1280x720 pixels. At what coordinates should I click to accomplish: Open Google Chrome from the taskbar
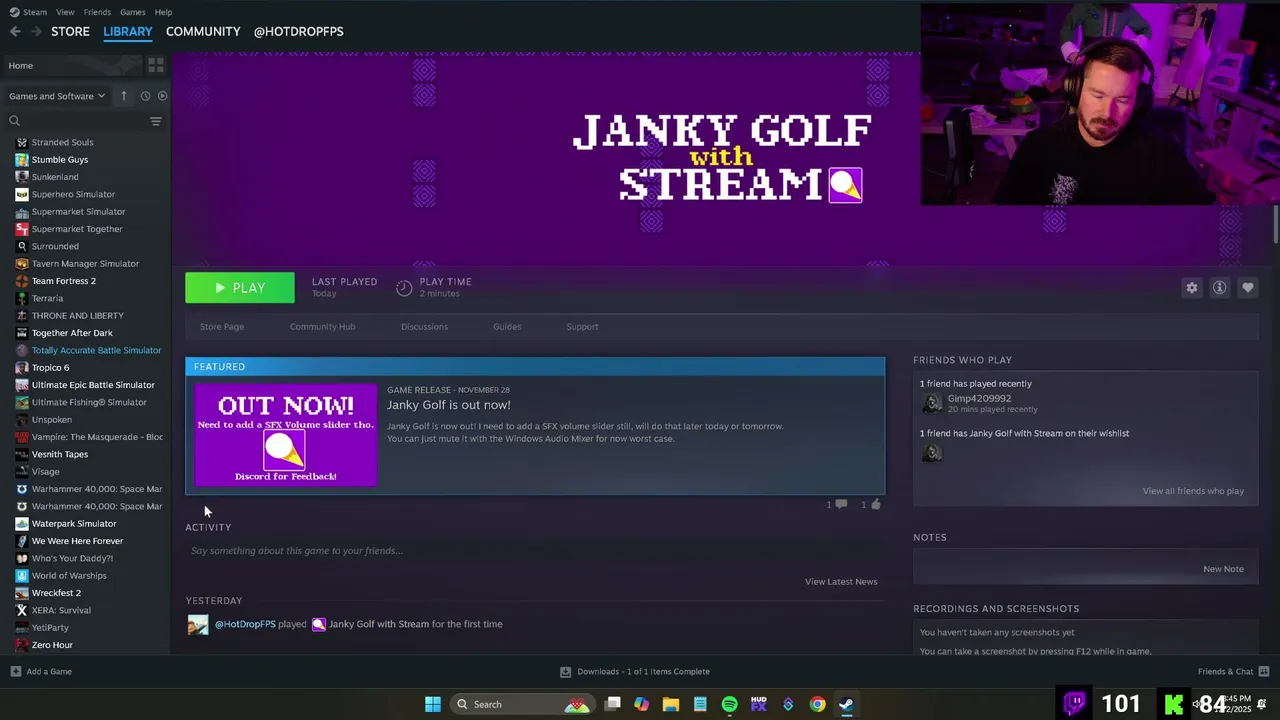(x=817, y=704)
